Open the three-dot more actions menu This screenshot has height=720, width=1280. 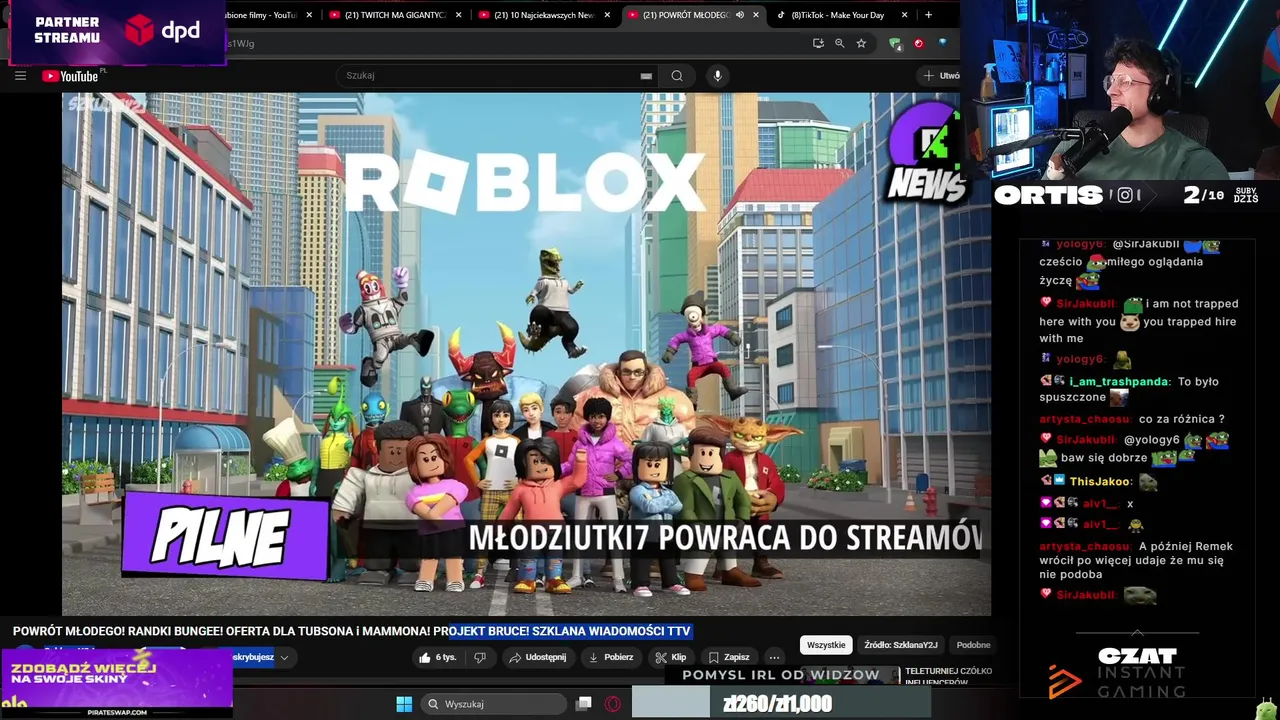pos(774,657)
